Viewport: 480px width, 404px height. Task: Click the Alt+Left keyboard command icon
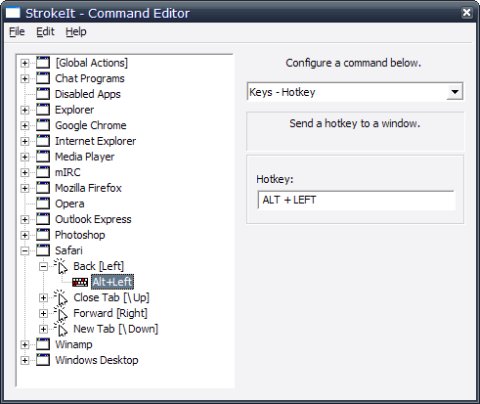point(80,282)
